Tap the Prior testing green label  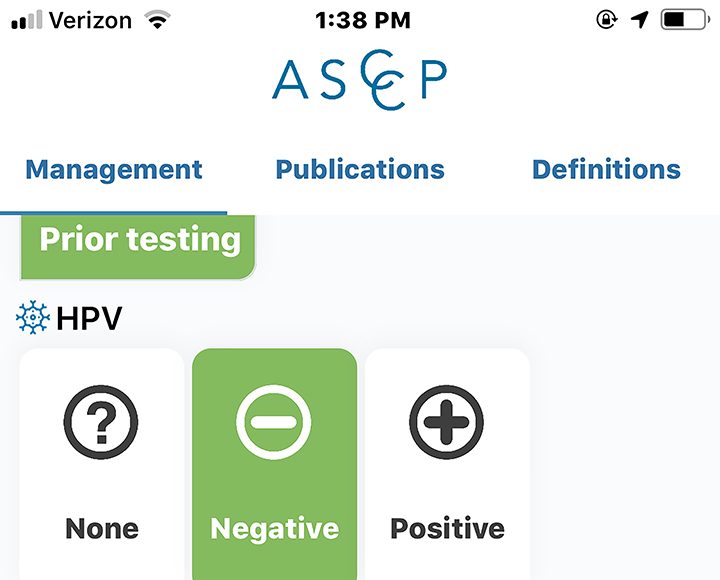138,247
